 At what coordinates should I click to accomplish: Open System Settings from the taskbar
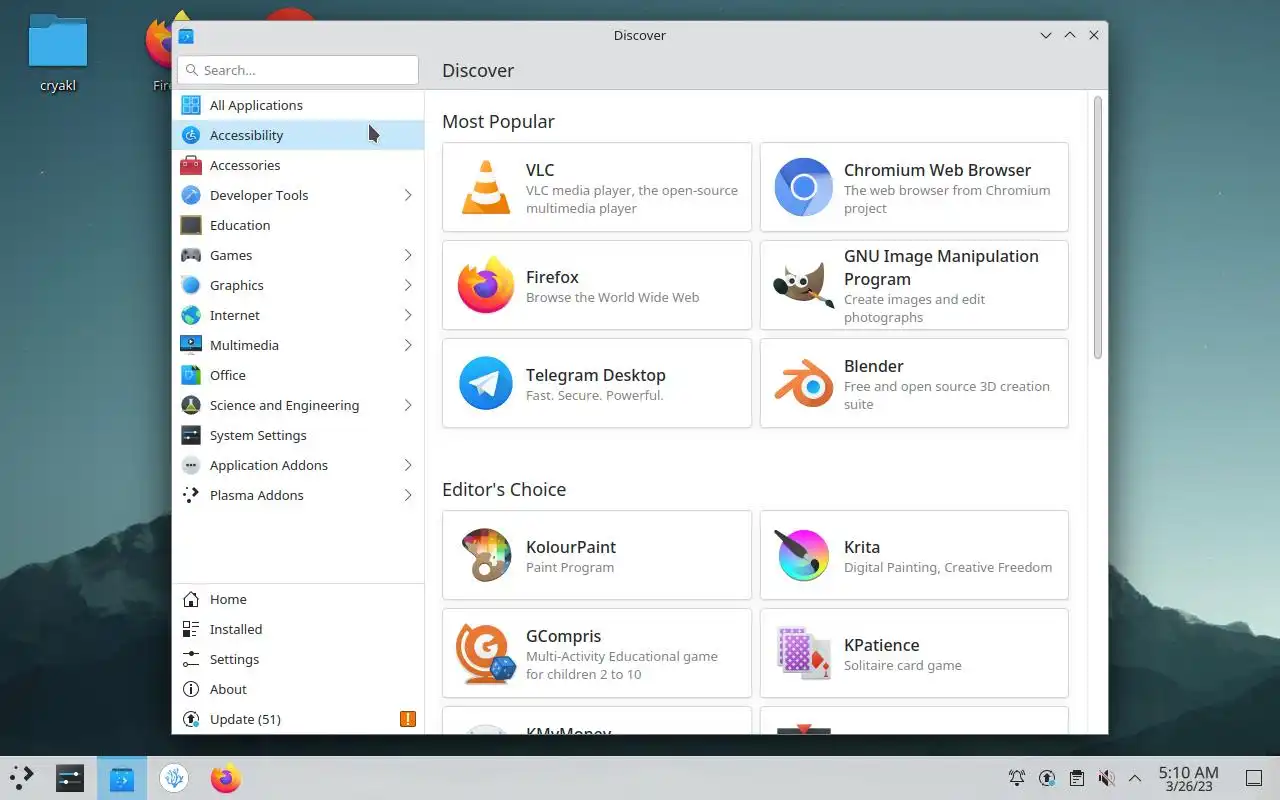coord(70,778)
